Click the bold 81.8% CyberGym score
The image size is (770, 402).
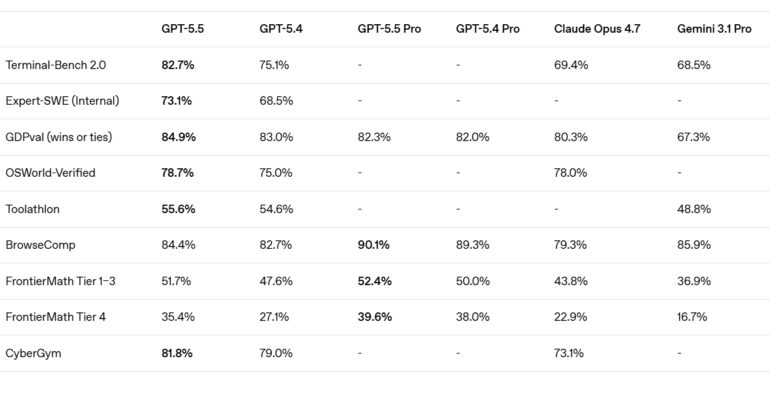177,353
